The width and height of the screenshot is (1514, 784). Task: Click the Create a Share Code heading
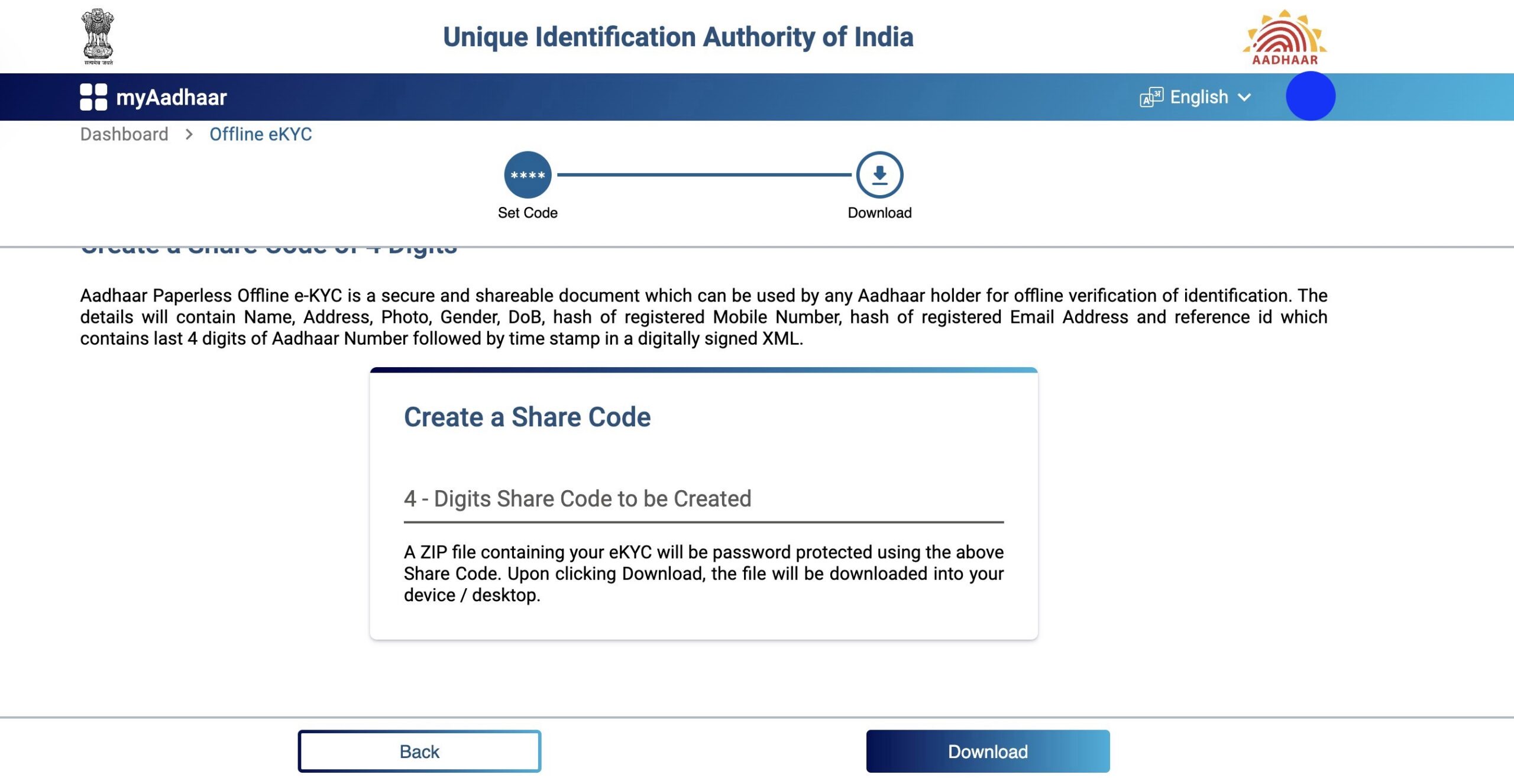527,417
